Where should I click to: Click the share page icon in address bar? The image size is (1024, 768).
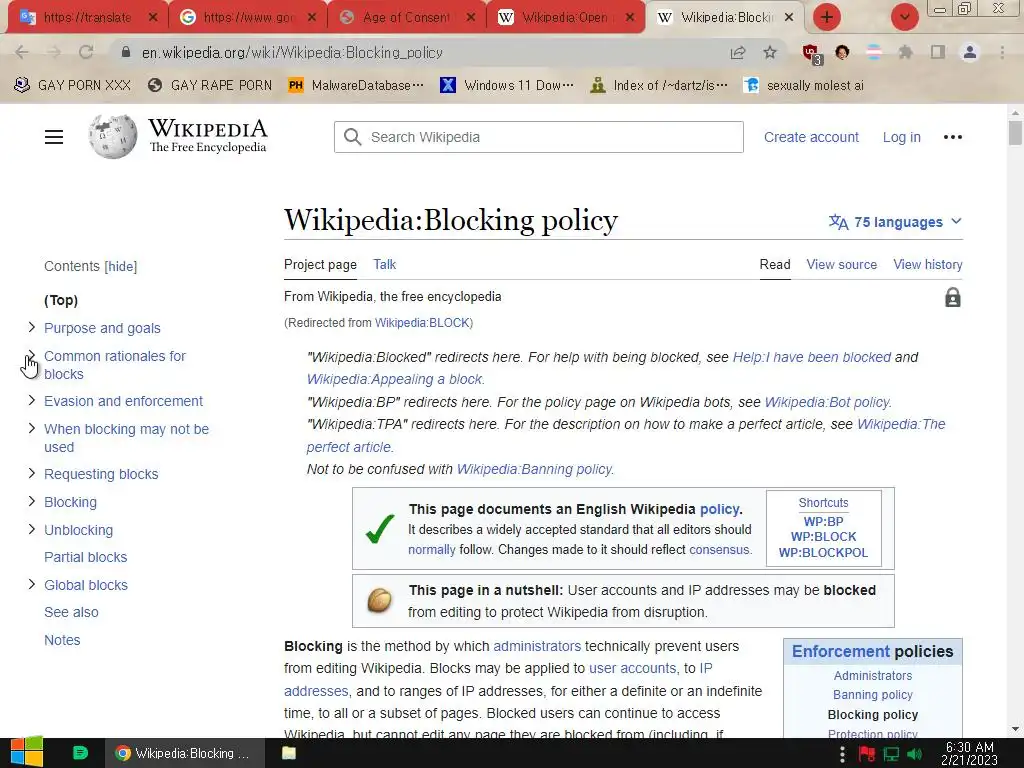(x=738, y=52)
